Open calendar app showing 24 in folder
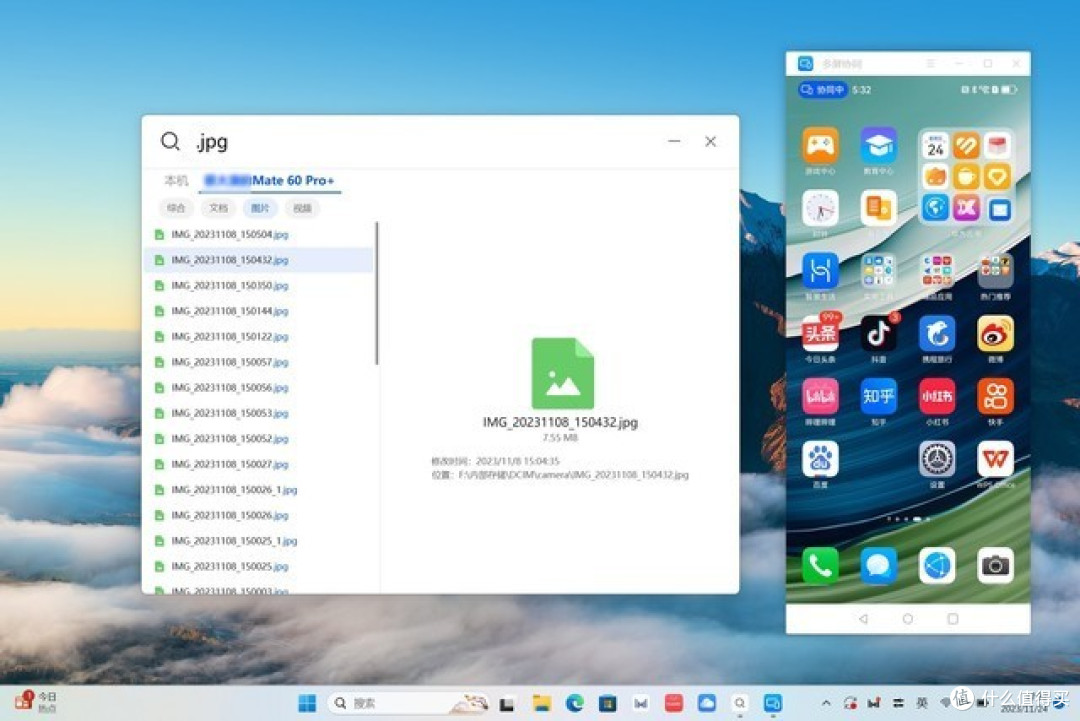The height and width of the screenshot is (721, 1080). [935, 146]
